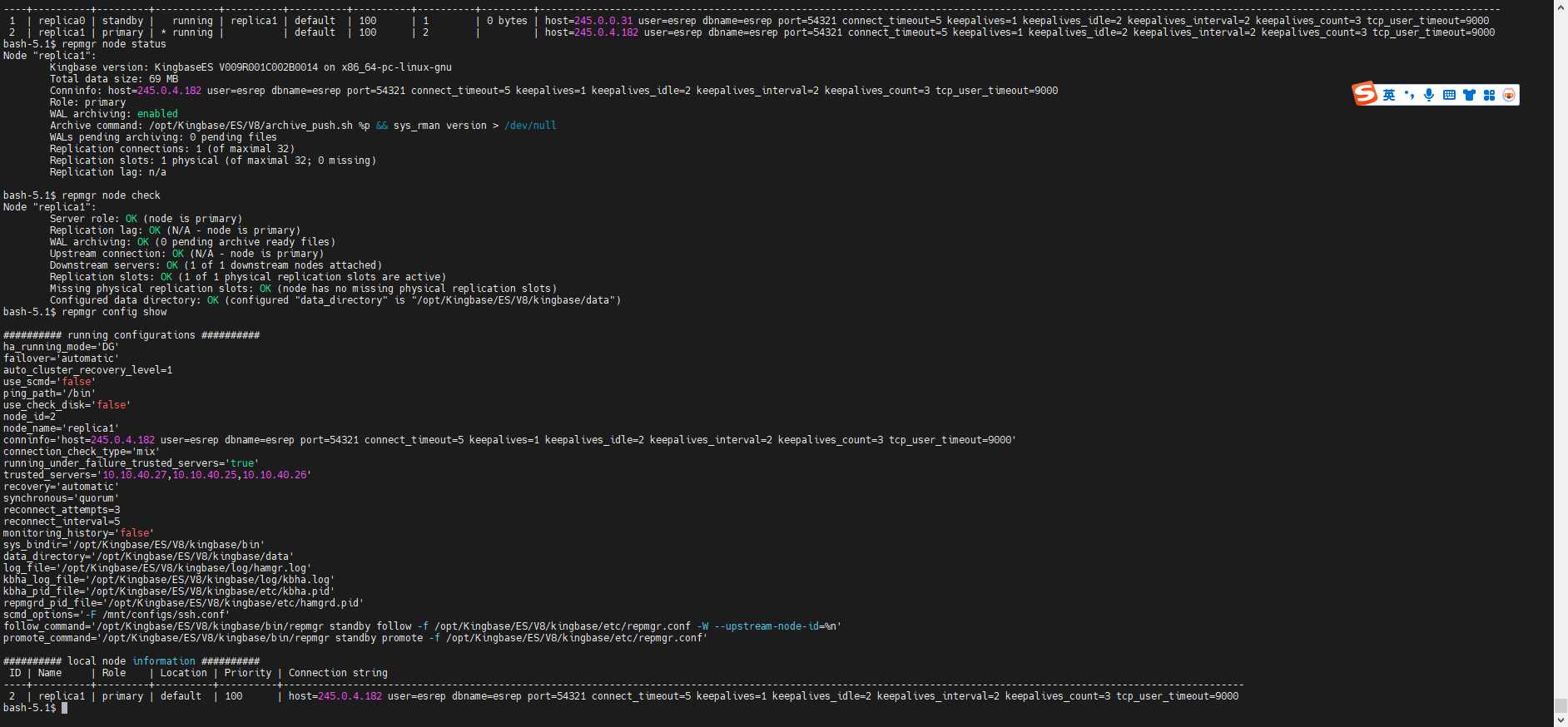Viewport: 1568px width, 727px height.
Task: Click the scrollbar down arrow
Action: coord(1561,720)
